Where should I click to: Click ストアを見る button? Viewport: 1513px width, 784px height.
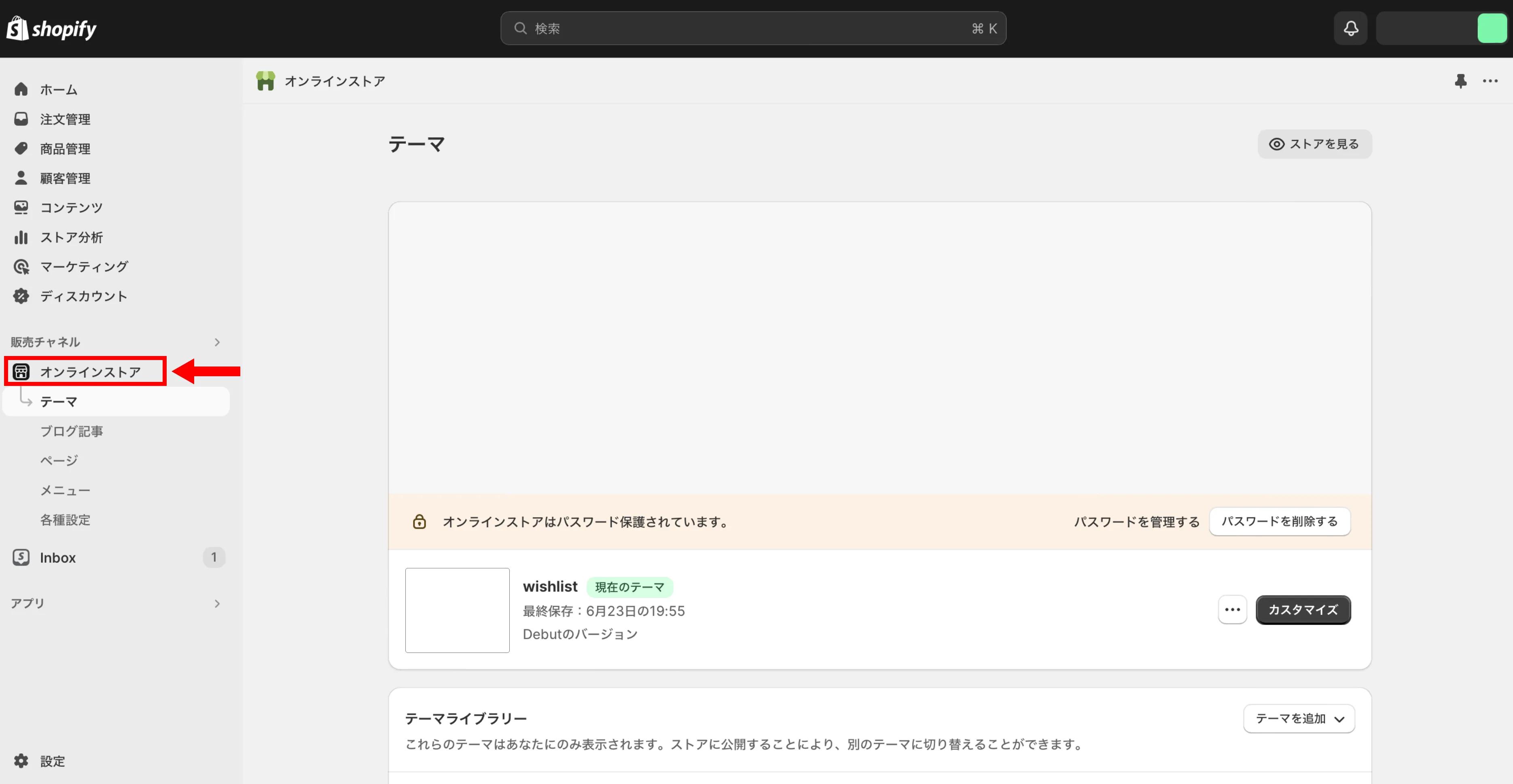click(x=1314, y=144)
